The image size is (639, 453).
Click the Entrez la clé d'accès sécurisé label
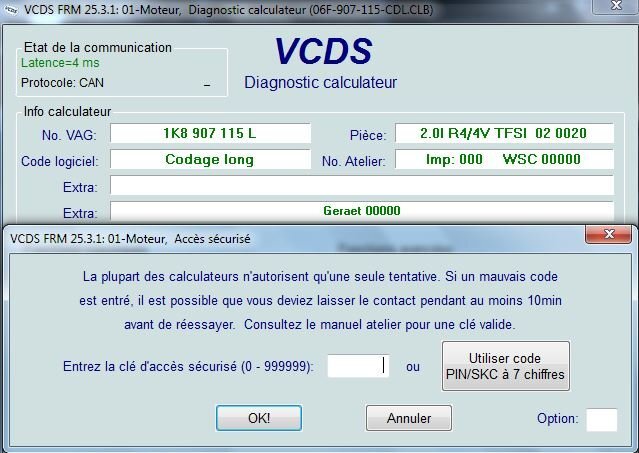tap(188, 366)
